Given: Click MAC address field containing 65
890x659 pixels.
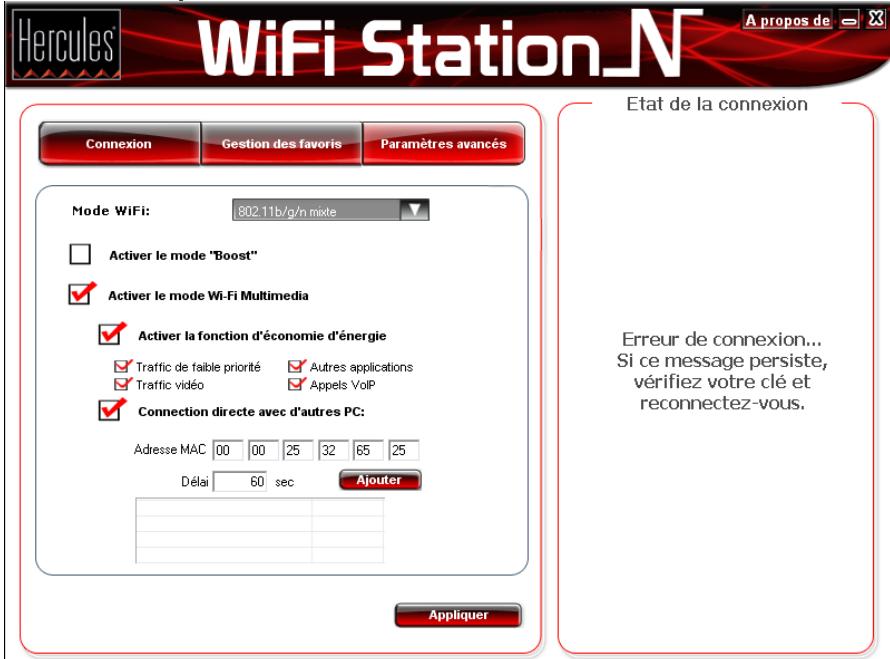Looking at the screenshot, I should (368, 450).
